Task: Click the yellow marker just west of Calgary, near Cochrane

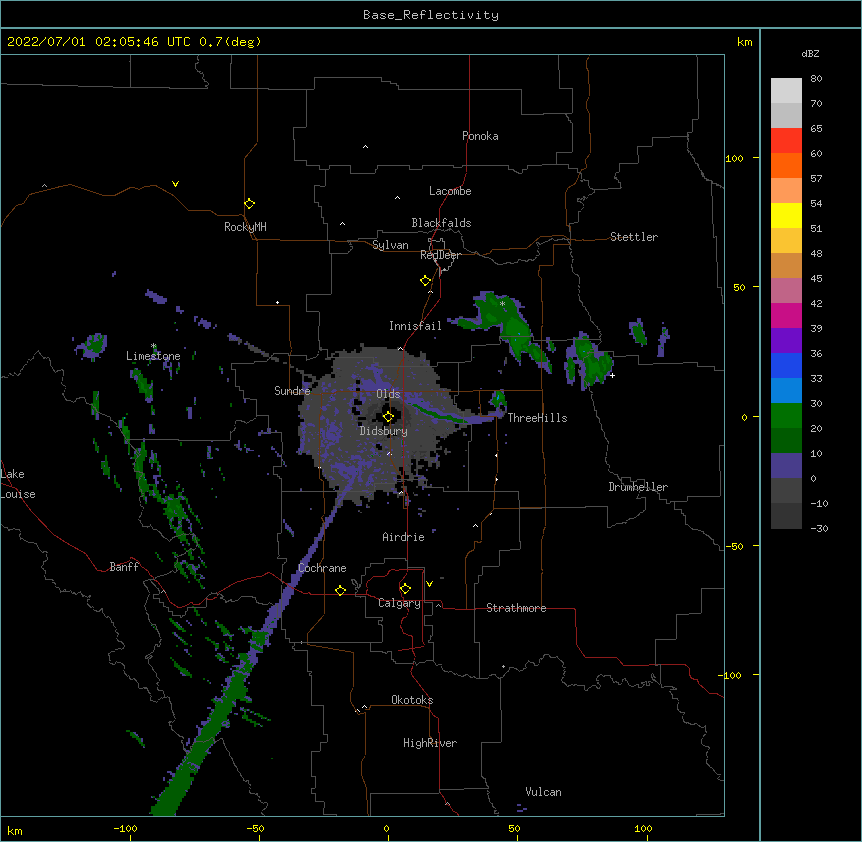Action: [x=340, y=590]
